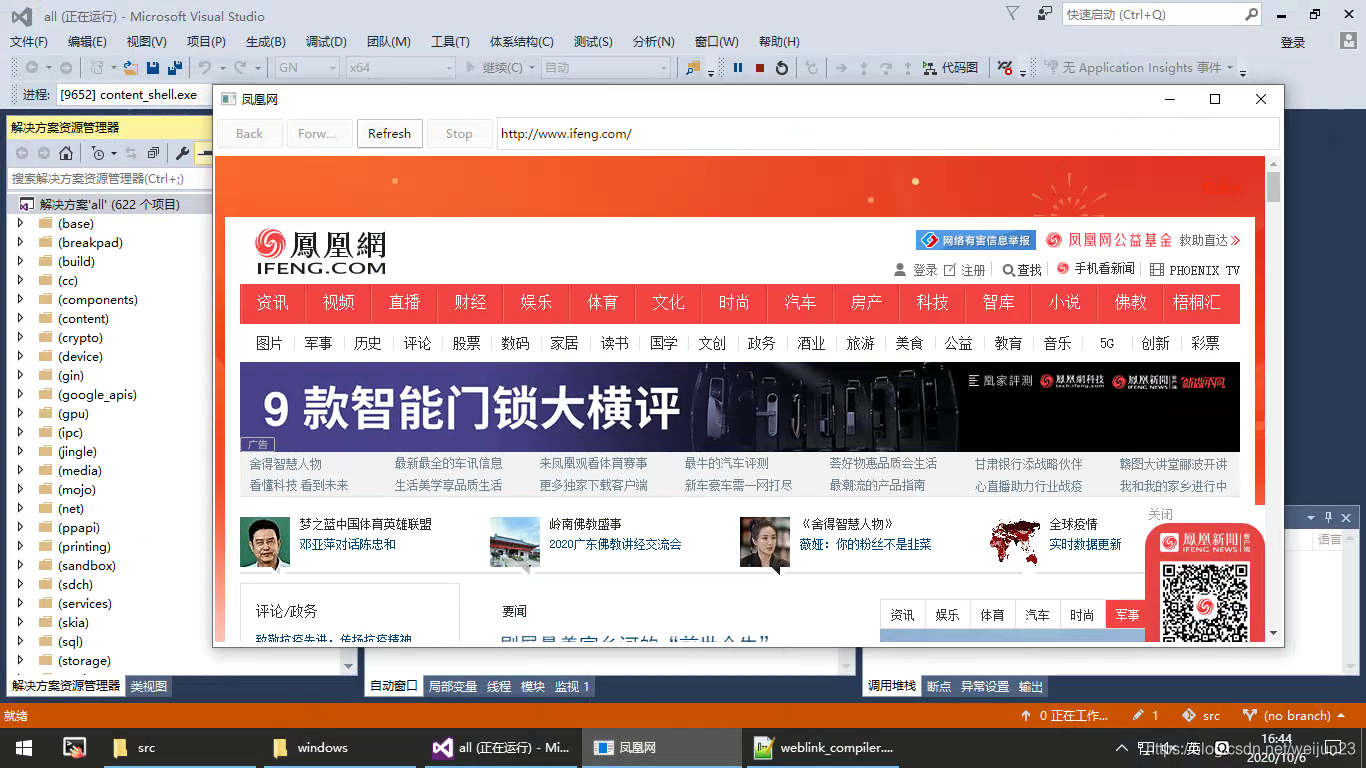Image resolution: width=1366 pixels, height=768 pixels.
Task: Select the (mojo) folder row
Action: pyautogui.click(x=77, y=490)
